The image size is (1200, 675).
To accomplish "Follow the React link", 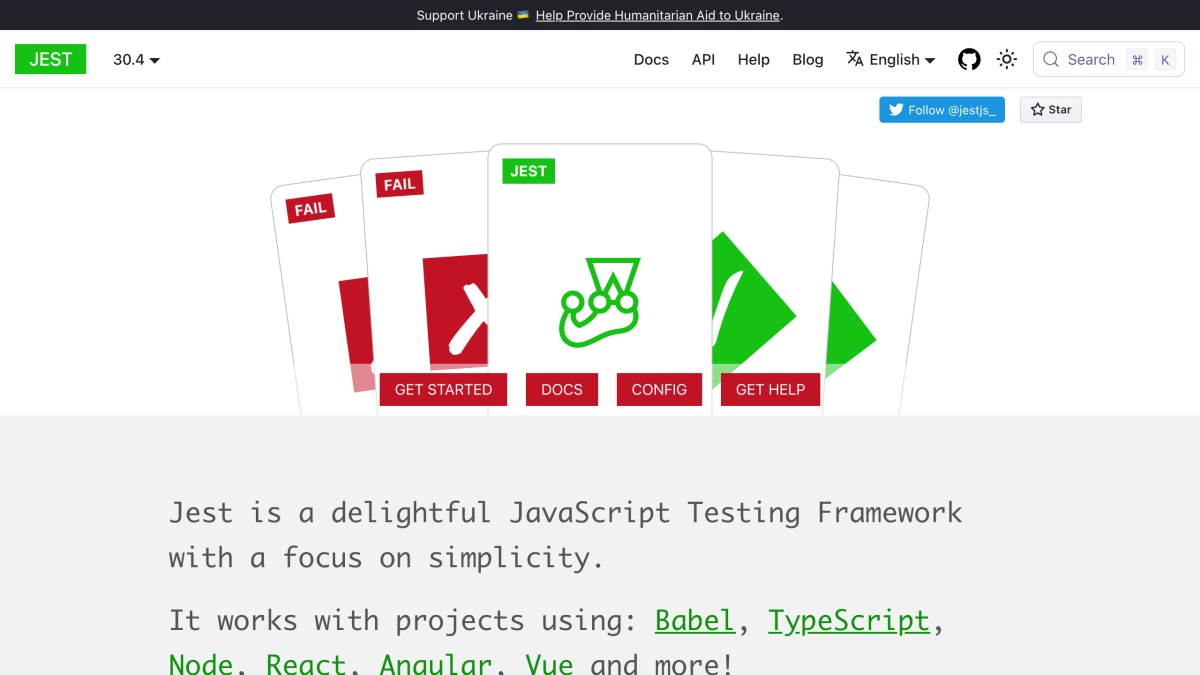I will 306,664.
